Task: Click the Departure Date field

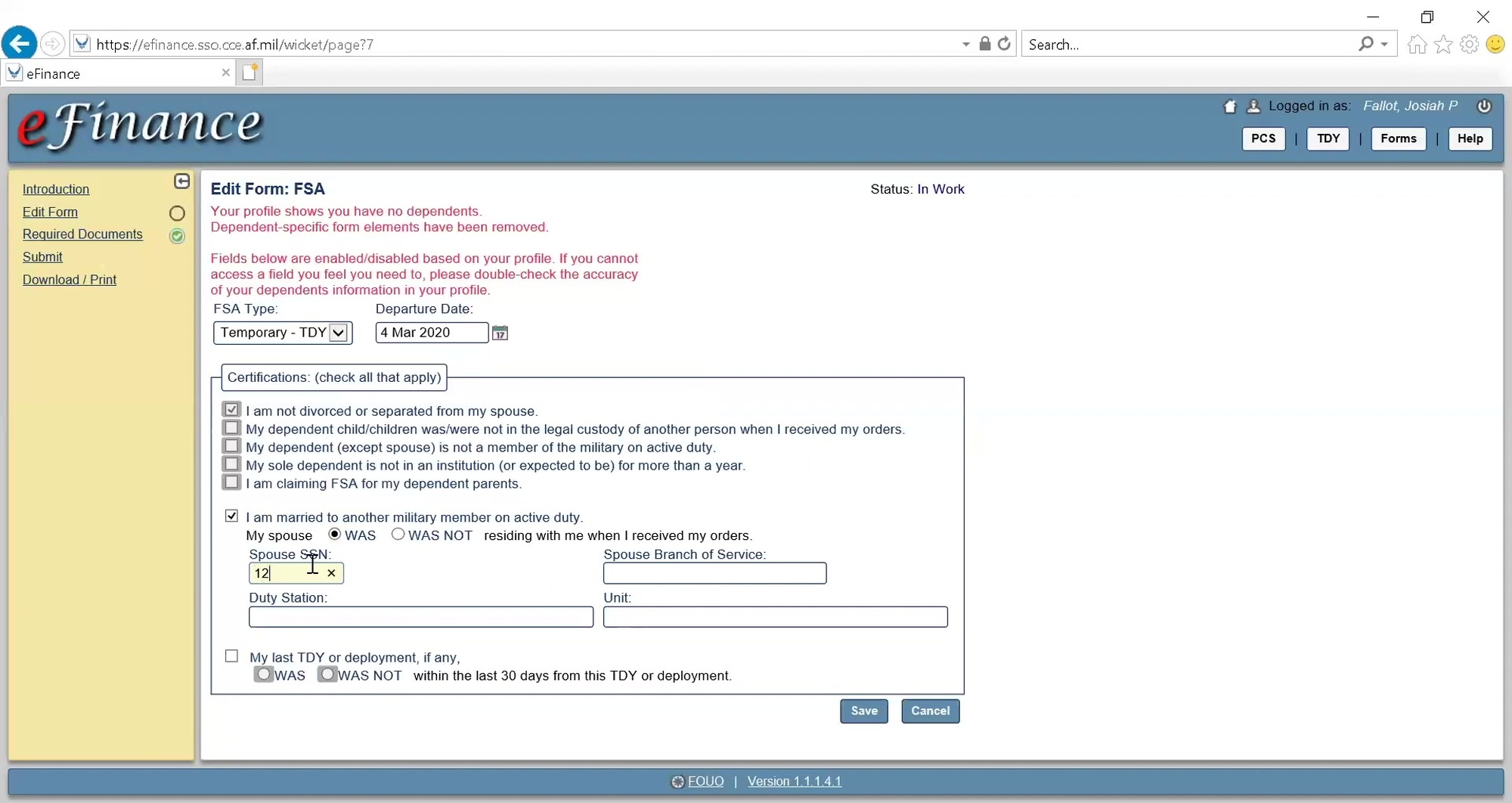Action: [432, 333]
